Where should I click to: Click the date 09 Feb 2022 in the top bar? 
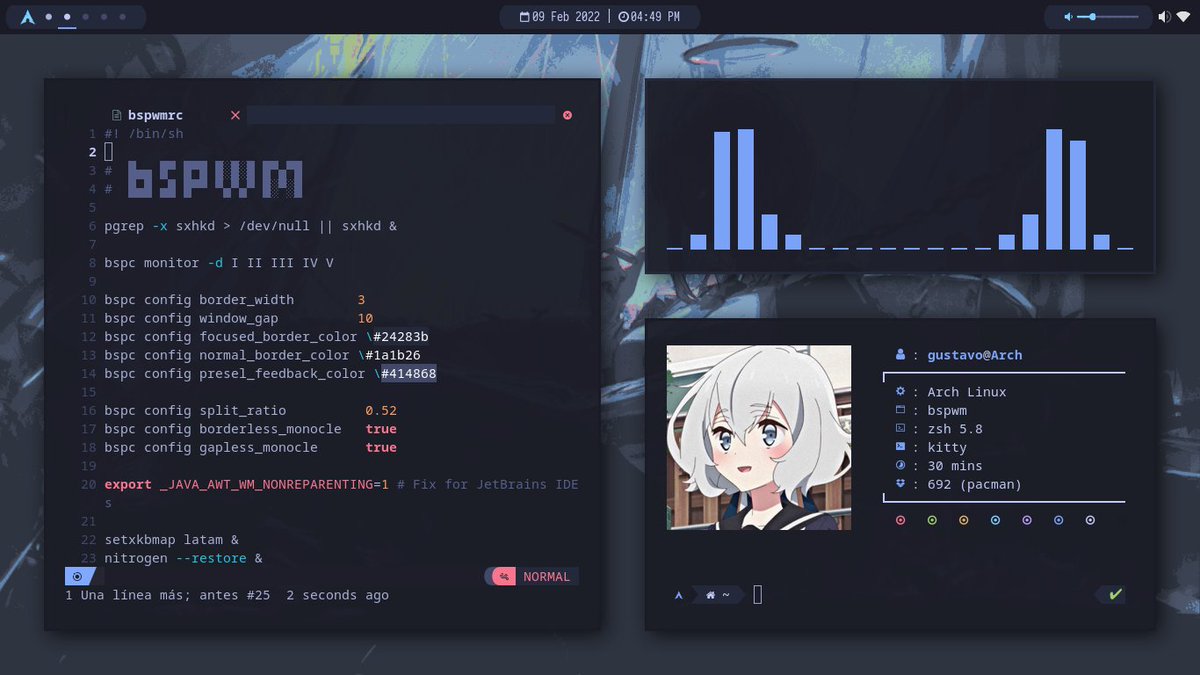[x=567, y=17]
